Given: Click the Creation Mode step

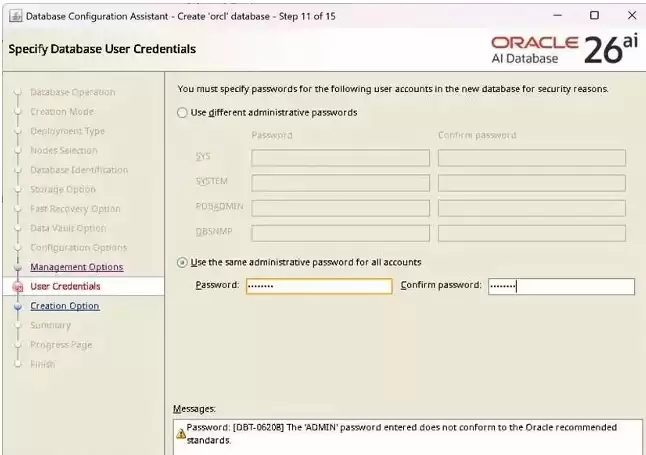Looking at the screenshot, I should tap(62, 111).
